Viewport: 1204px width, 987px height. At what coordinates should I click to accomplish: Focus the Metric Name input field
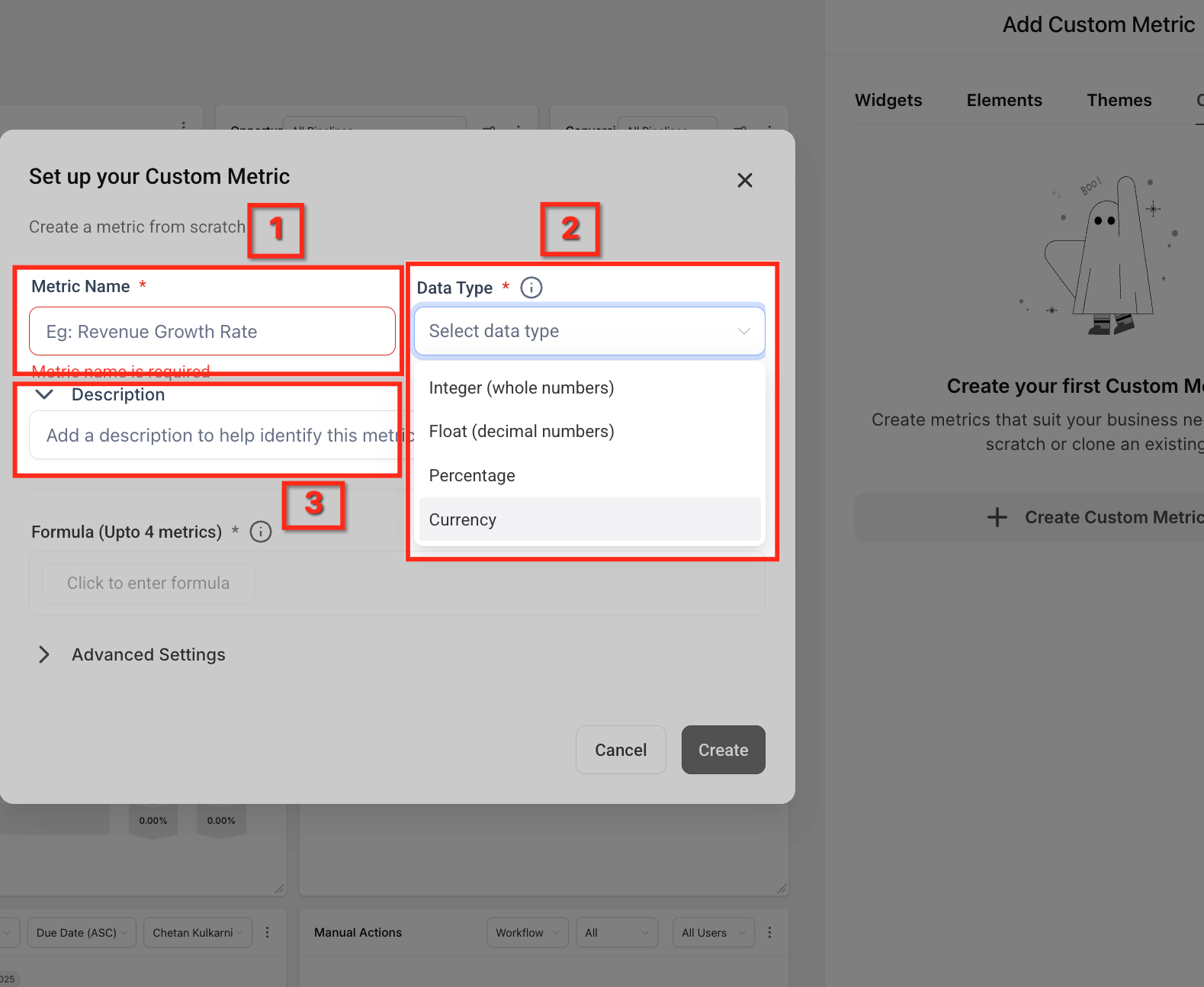pos(212,331)
